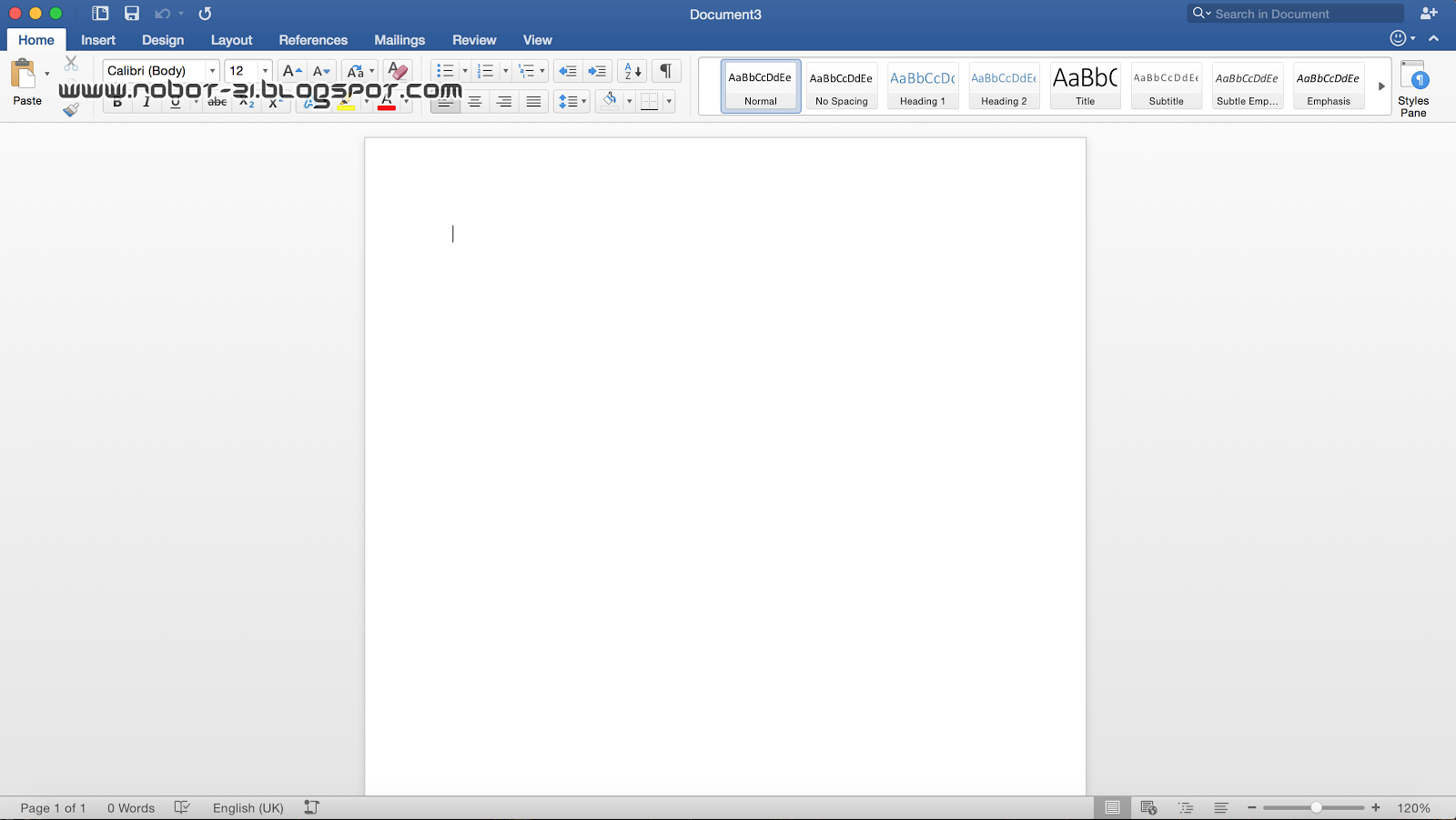Apply the Heading 2 style
1456x820 pixels.
coord(1004,86)
